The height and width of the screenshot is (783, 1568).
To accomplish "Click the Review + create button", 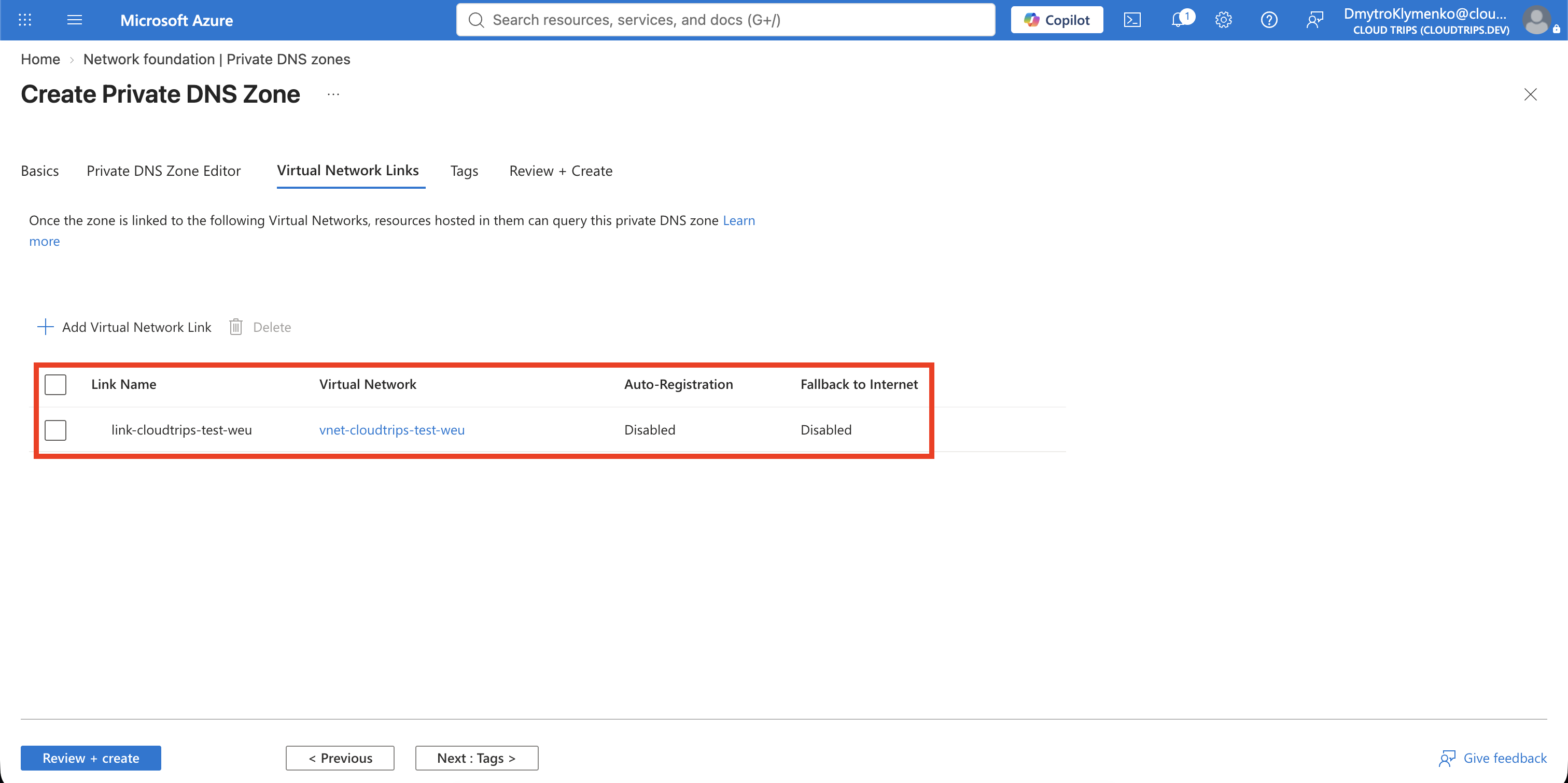I will [x=91, y=758].
